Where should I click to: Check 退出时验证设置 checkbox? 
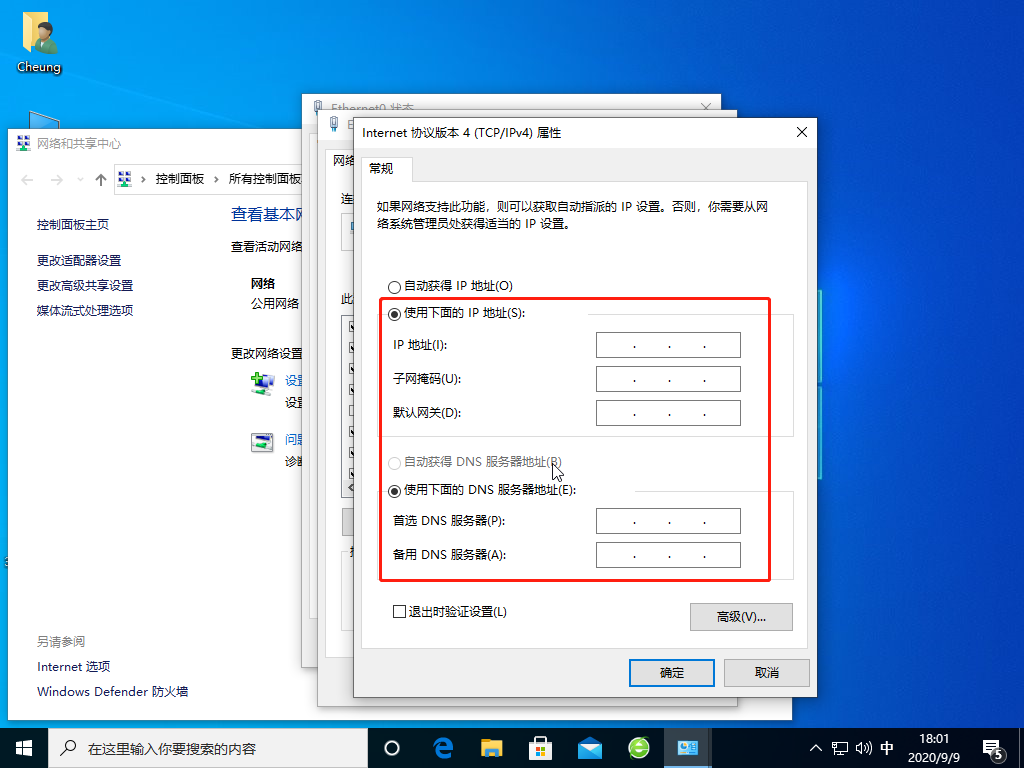coord(399,612)
